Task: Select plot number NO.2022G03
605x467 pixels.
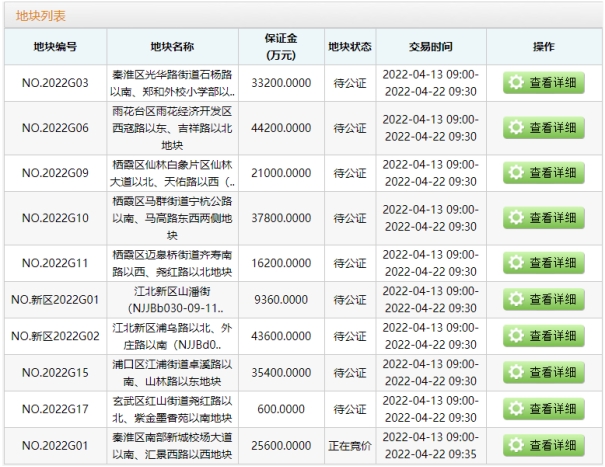Action: (55, 83)
